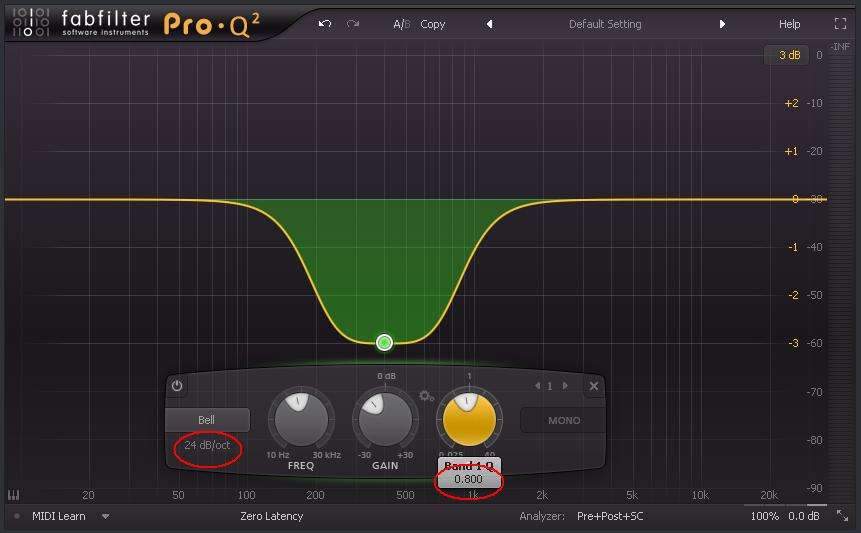The height and width of the screenshot is (533, 861).
Task: Click the undo arrow icon
Action: (325, 24)
